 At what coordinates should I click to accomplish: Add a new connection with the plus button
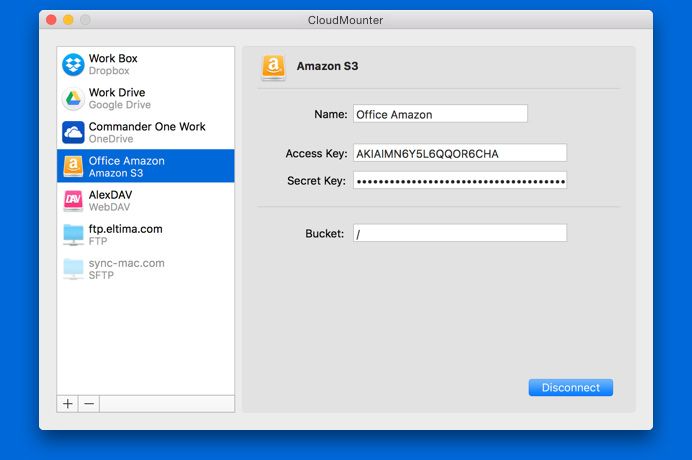68,403
